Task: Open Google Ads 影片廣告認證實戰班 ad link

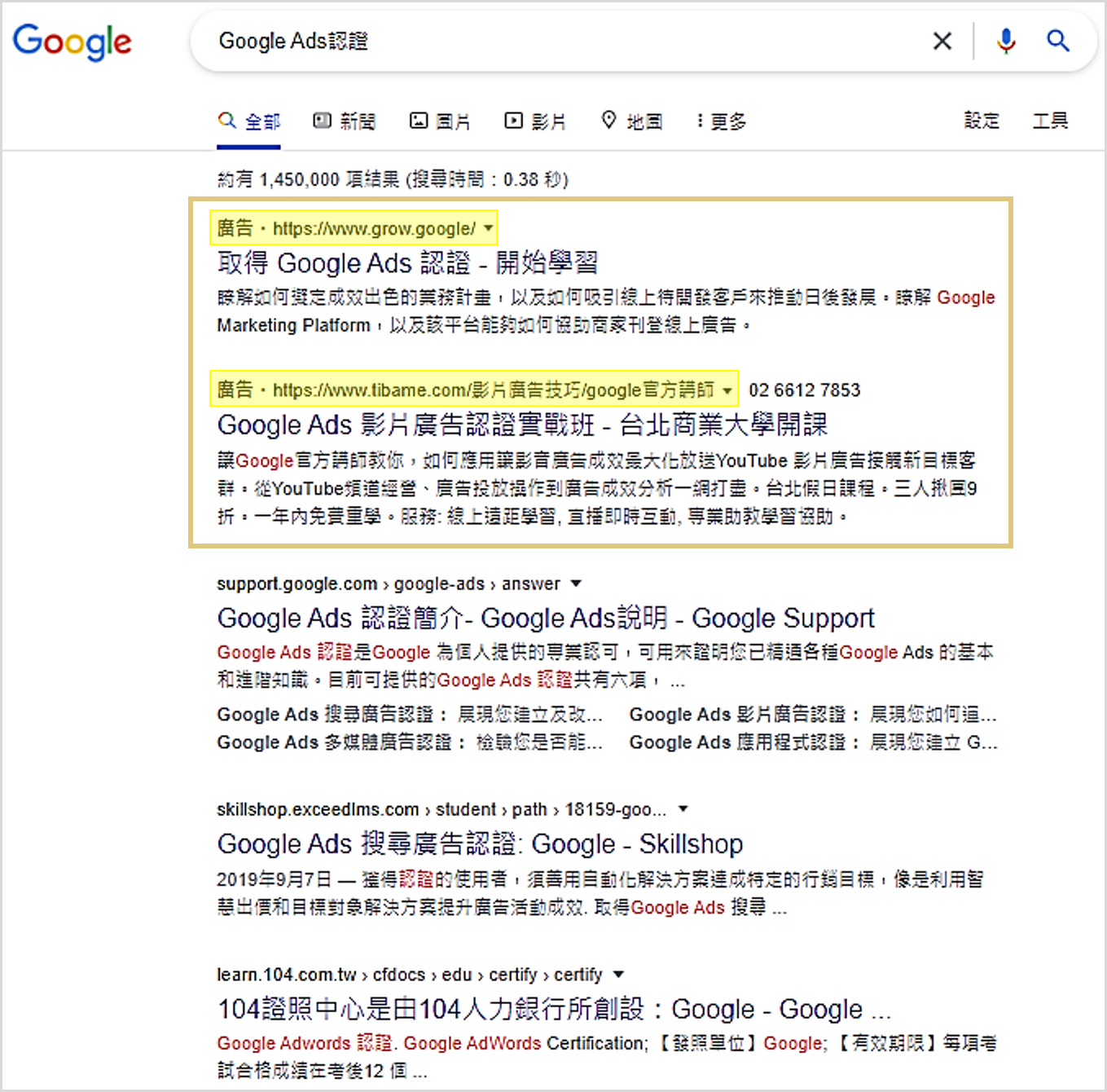Action: coord(522,425)
